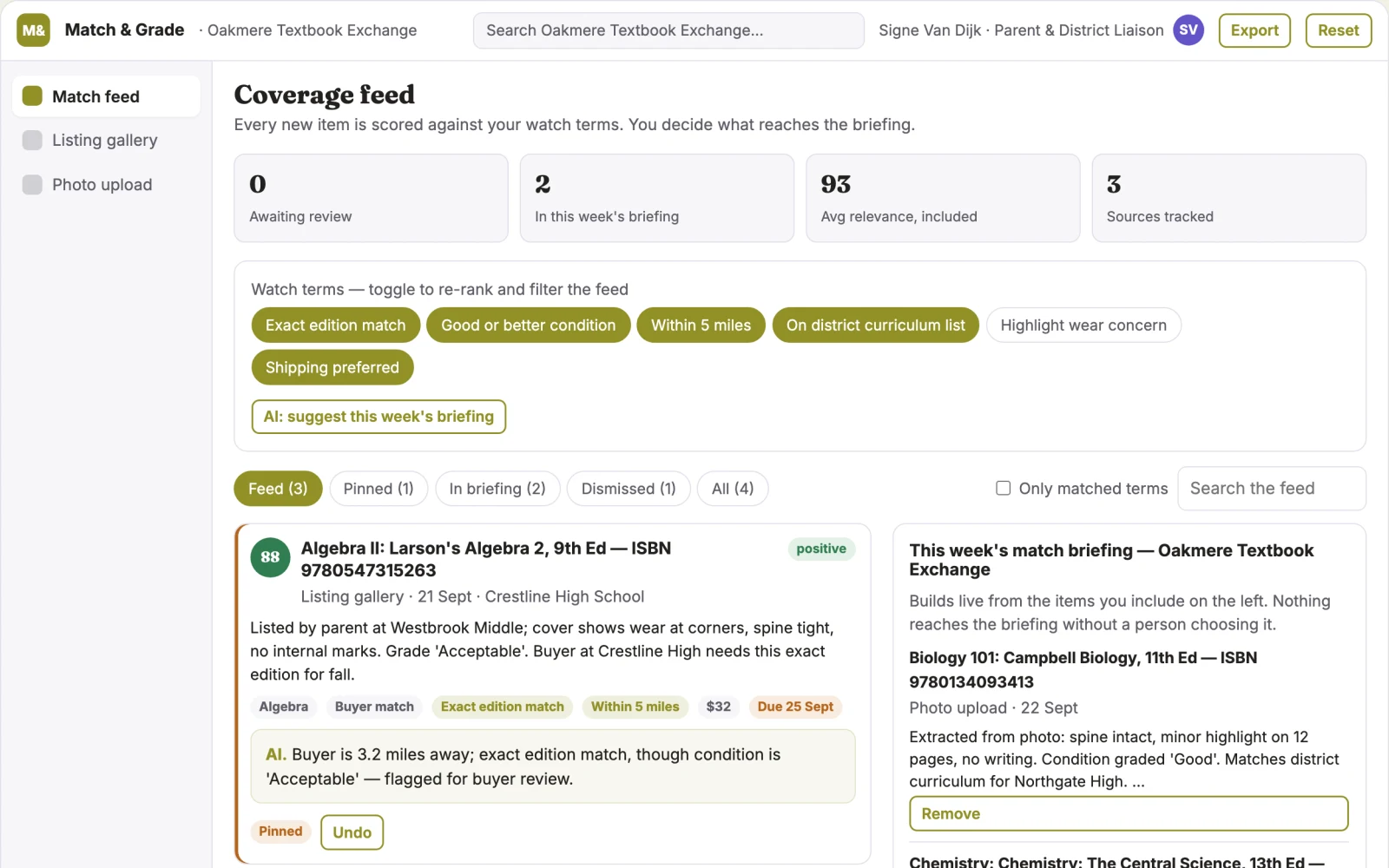The height and width of the screenshot is (868, 1389).
Task: Click the 88 relevance score badge
Action: (x=270, y=557)
